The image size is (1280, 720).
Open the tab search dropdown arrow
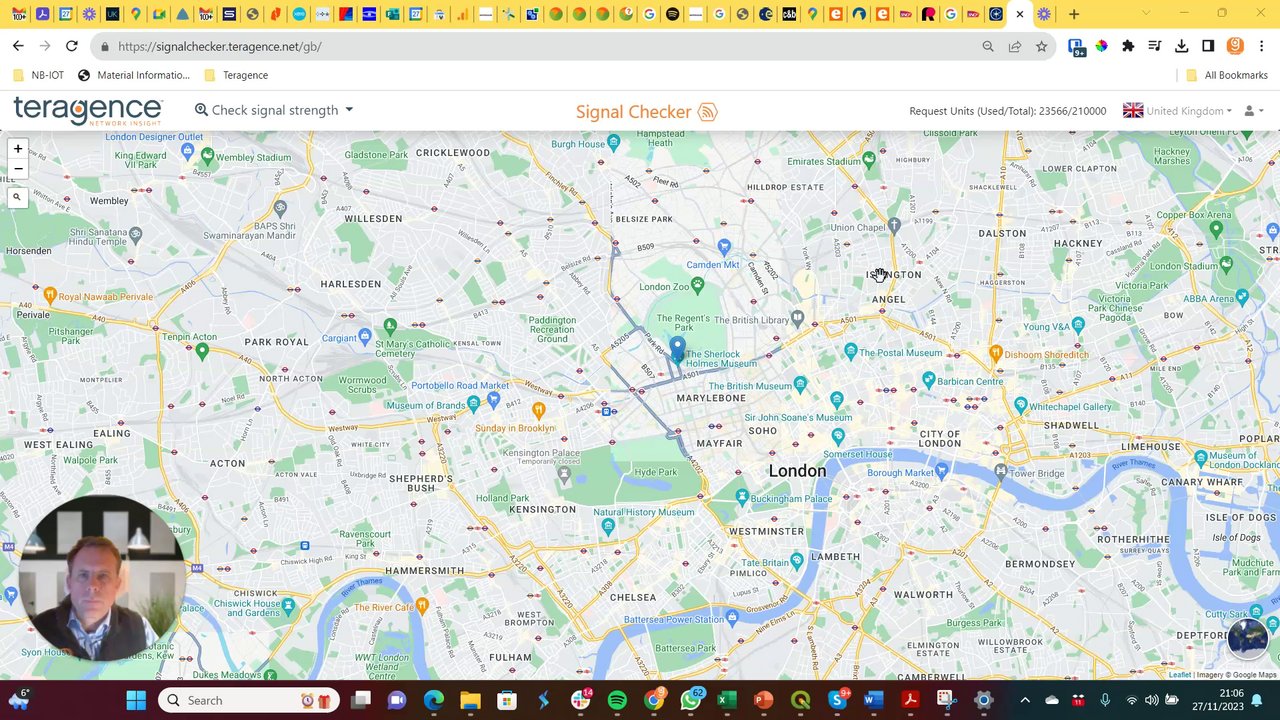tap(1145, 13)
